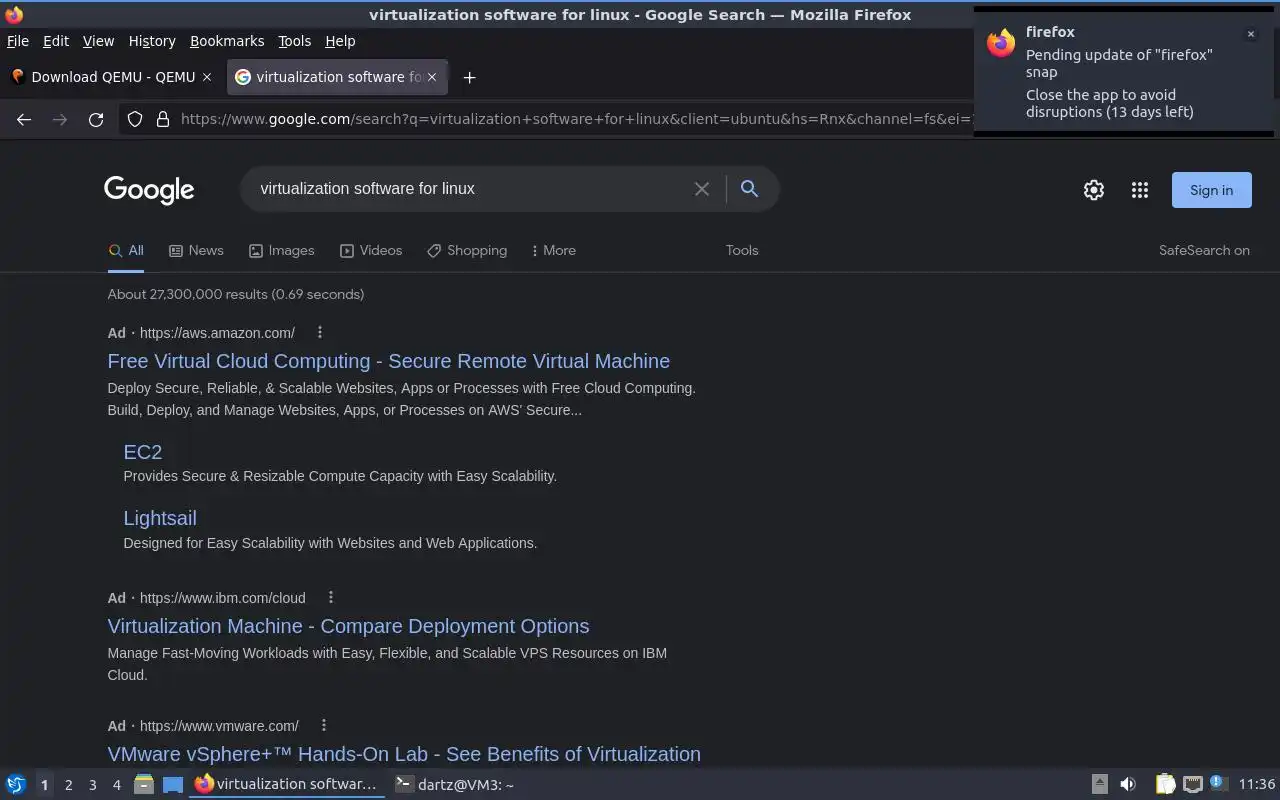Click the browser URL address bar

(x=575, y=119)
